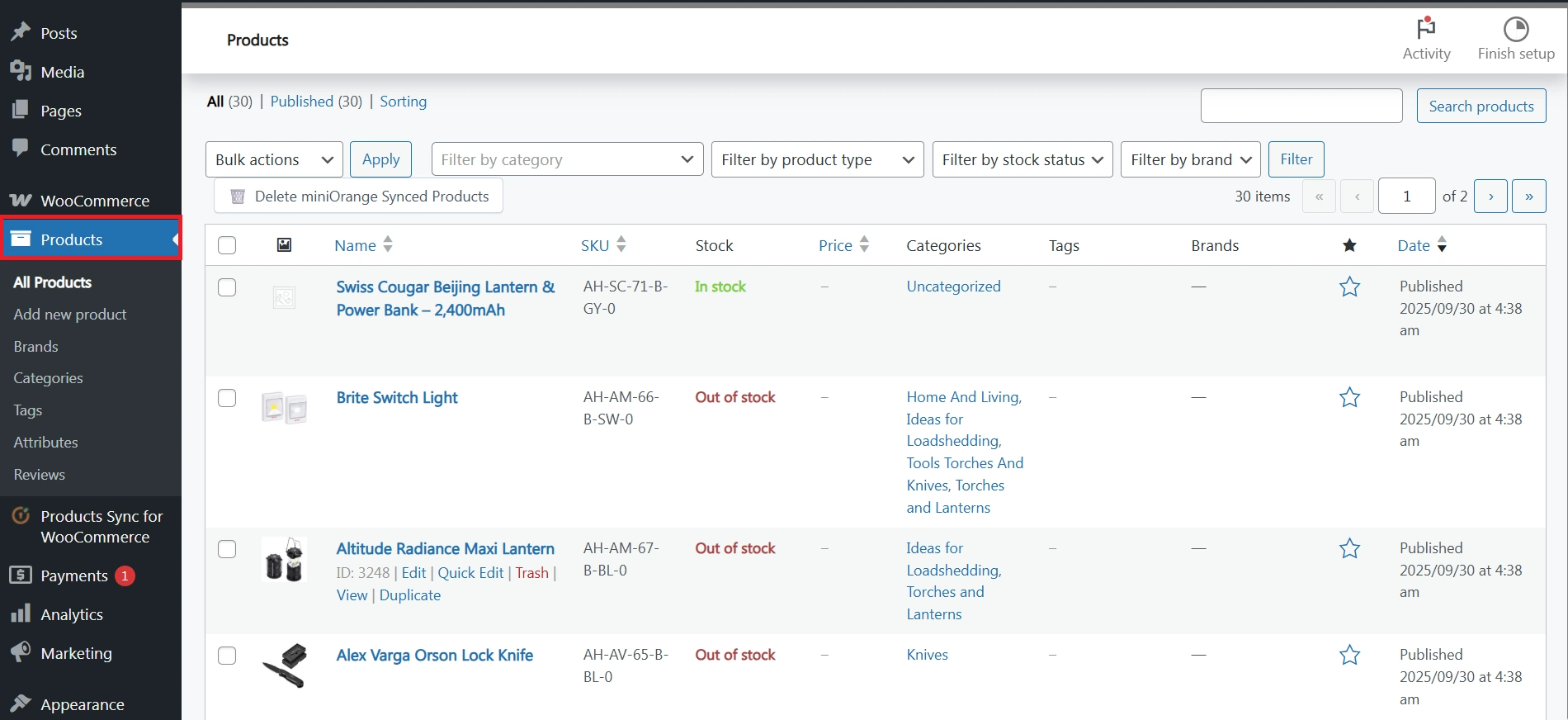Click the WooCommerce logo icon
Image resolution: width=1568 pixels, height=720 pixels.
click(21, 201)
